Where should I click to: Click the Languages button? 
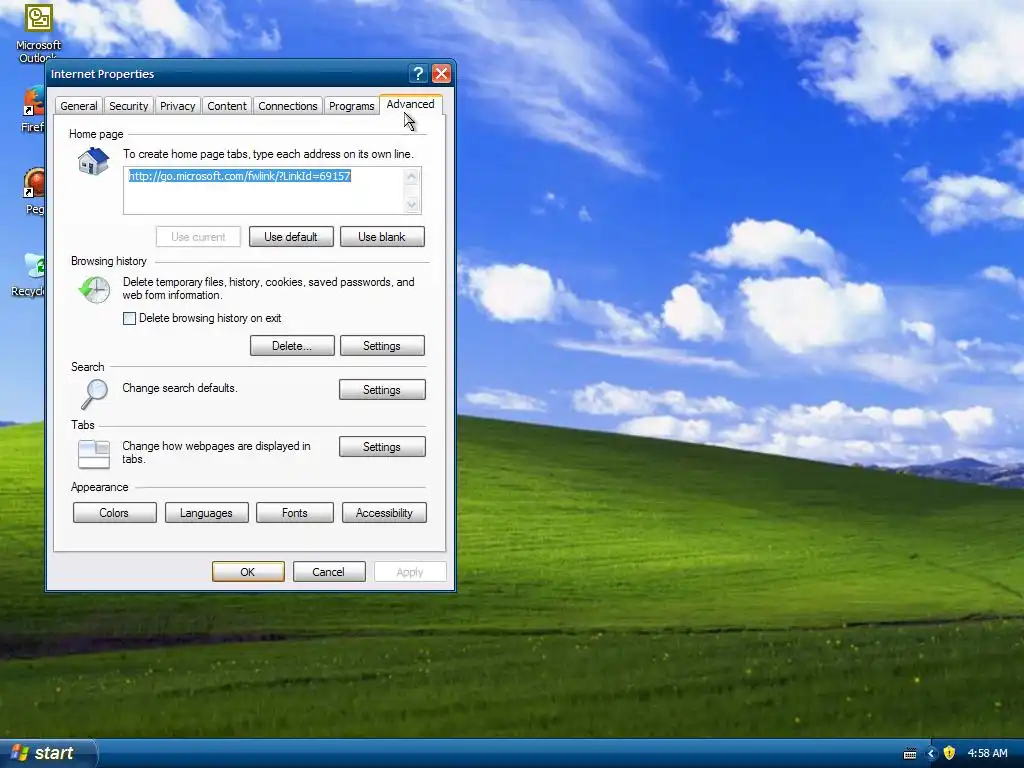[206, 513]
